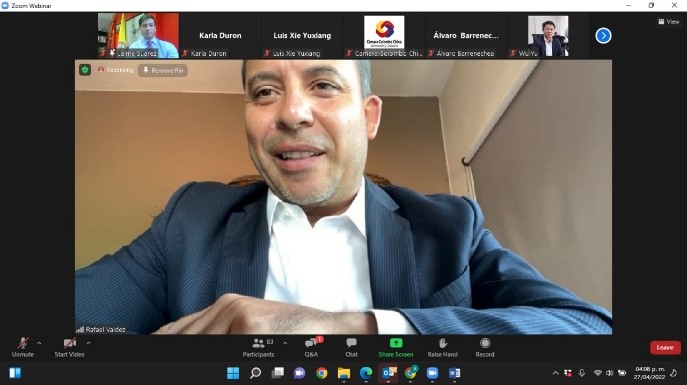Click the green encryption shield icon
This screenshot has width=687, height=385.
point(85,70)
